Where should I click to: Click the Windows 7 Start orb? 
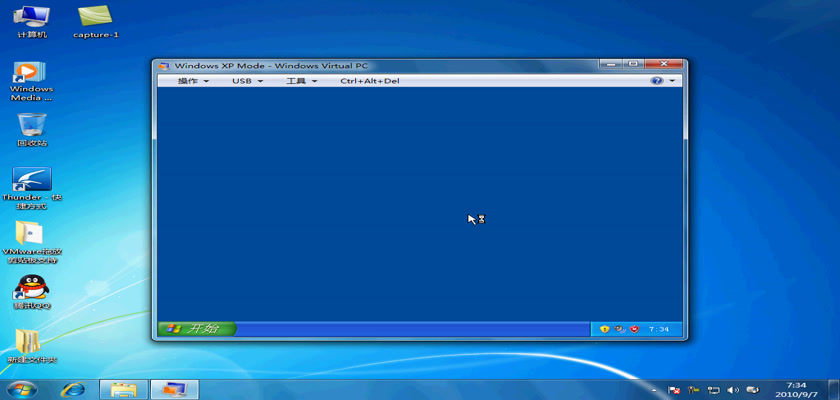click(x=20, y=389)
